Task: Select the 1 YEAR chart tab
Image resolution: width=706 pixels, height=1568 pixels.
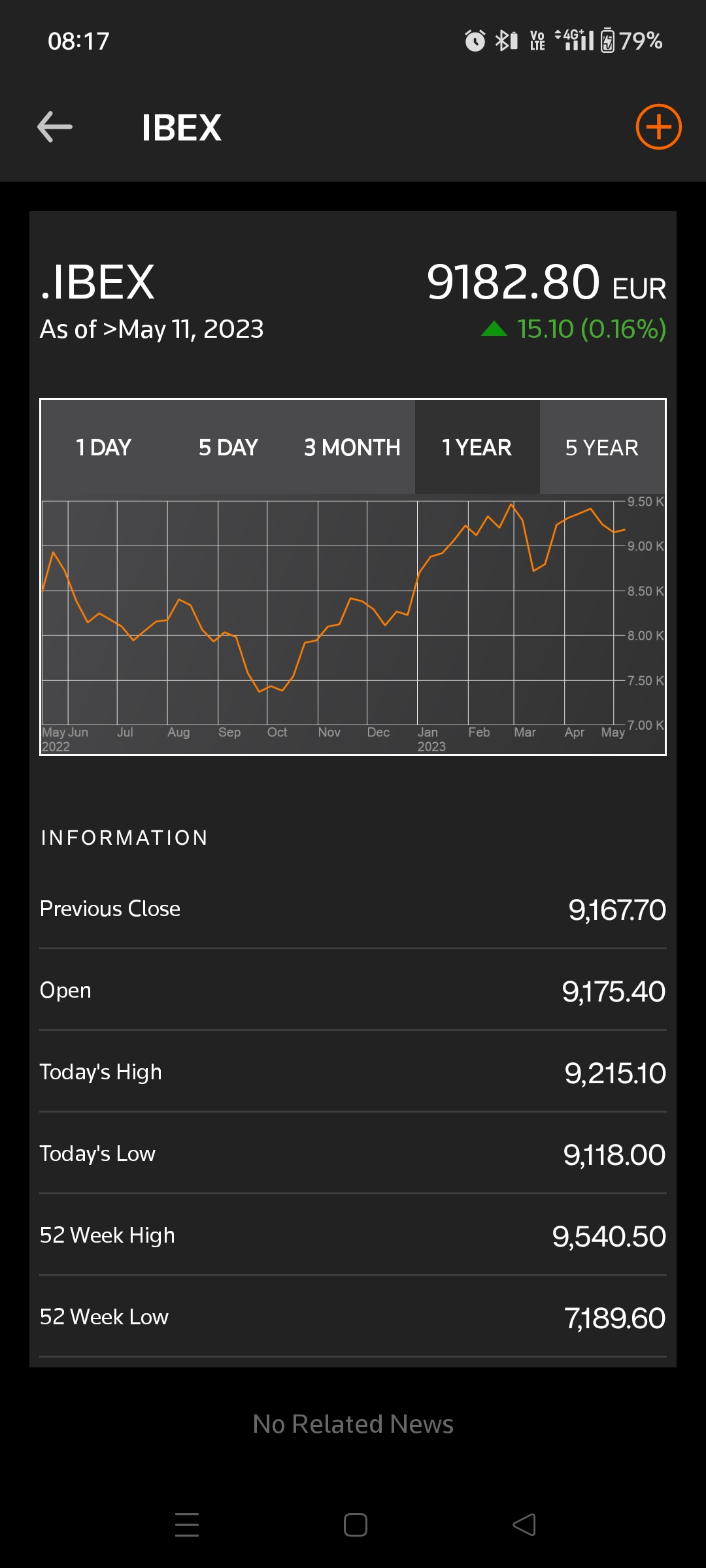Action: tap(477, 448)
